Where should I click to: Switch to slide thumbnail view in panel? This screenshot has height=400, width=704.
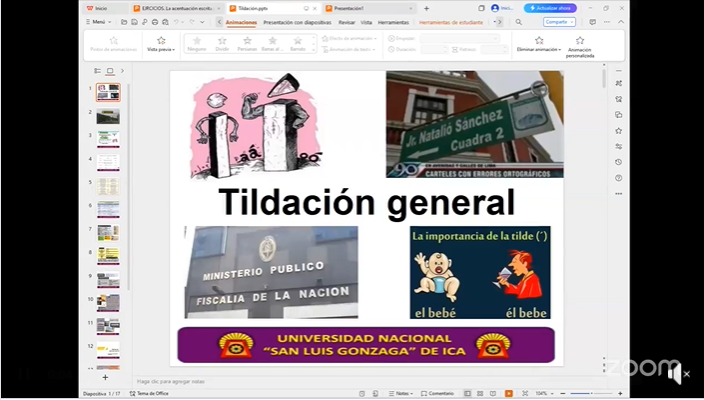click(109, 71)
